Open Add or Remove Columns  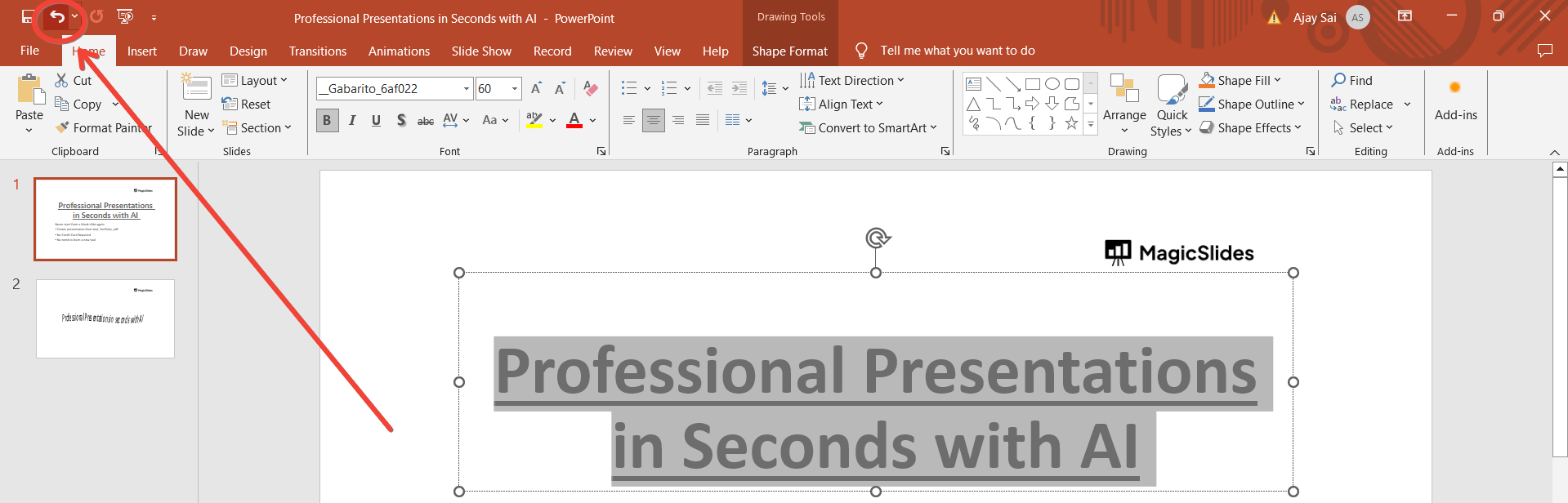739,120
